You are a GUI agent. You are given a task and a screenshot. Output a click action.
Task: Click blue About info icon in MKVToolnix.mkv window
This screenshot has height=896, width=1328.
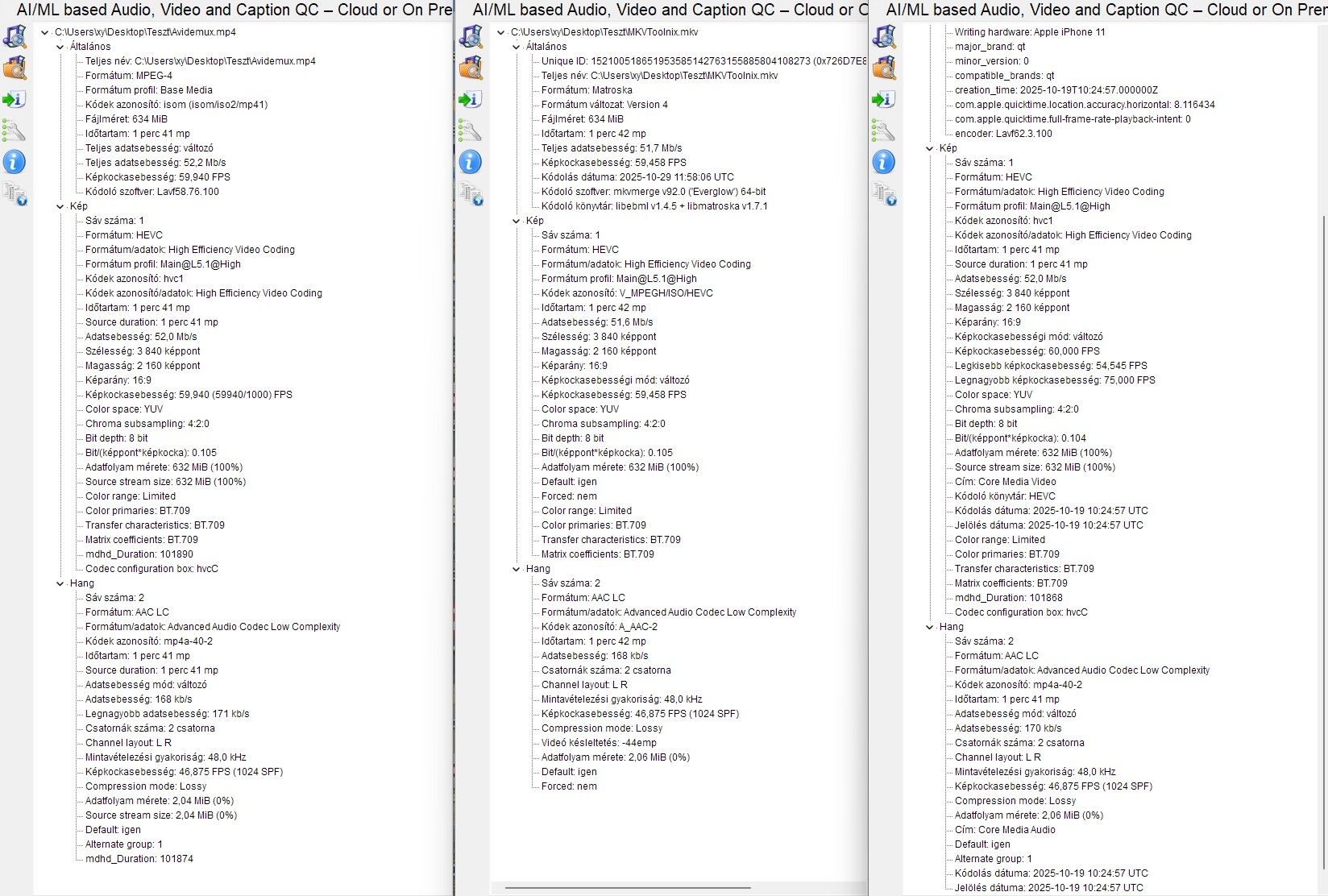471,162
